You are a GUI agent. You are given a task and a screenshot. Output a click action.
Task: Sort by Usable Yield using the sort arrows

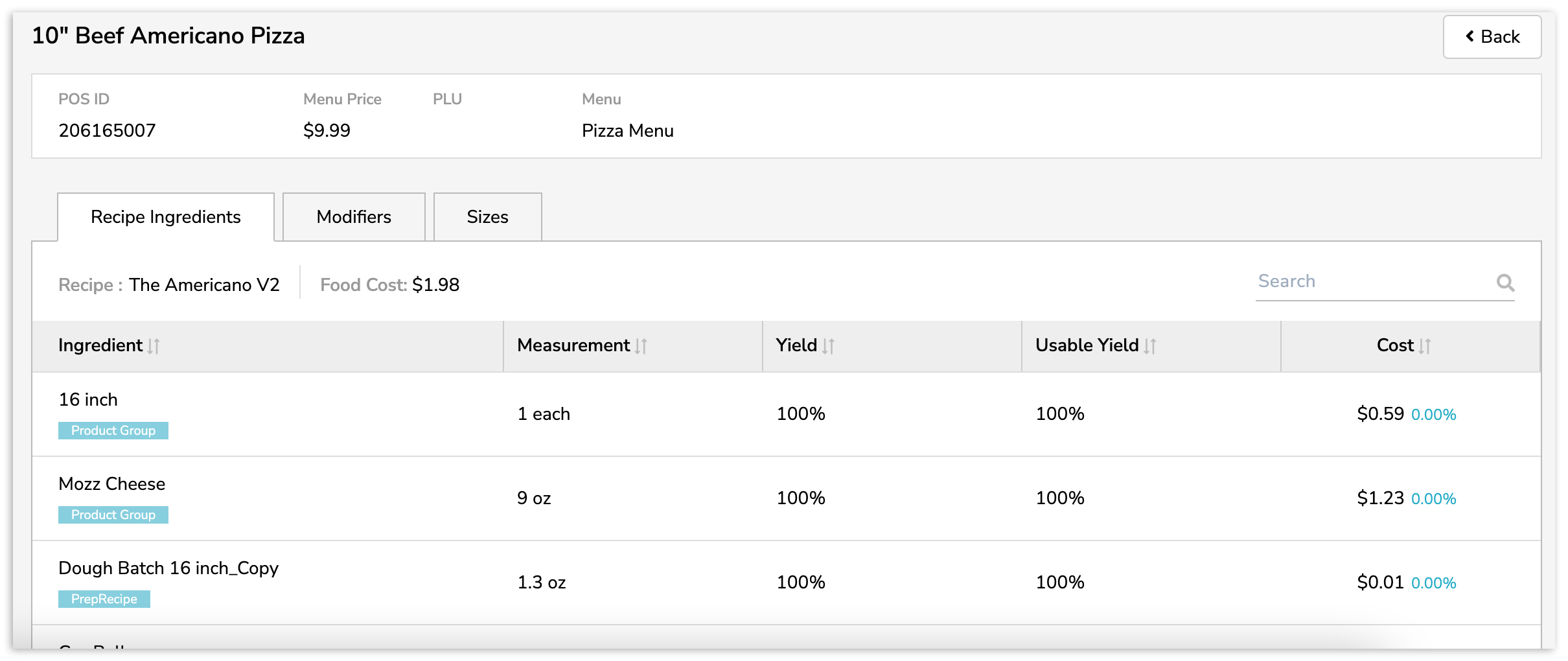pyautogui.click(x=1151, y=345)
